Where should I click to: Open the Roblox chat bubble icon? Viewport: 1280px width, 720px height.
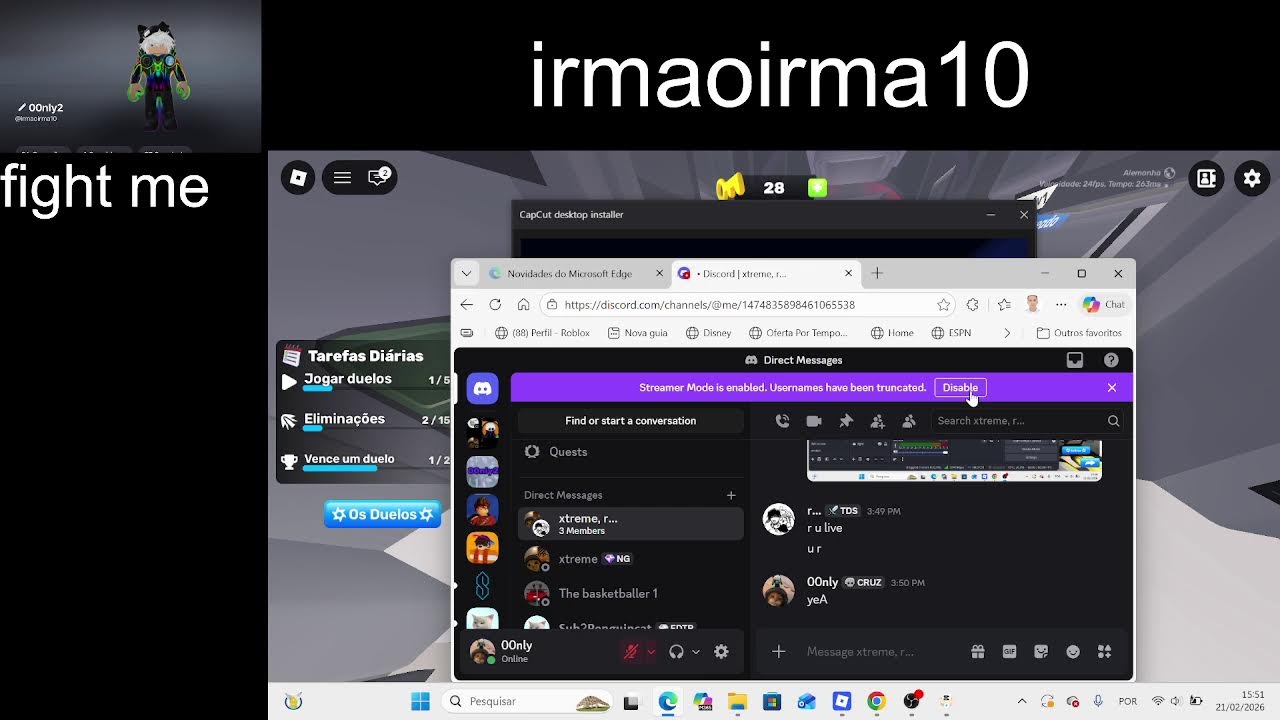[x=378, y=178]
